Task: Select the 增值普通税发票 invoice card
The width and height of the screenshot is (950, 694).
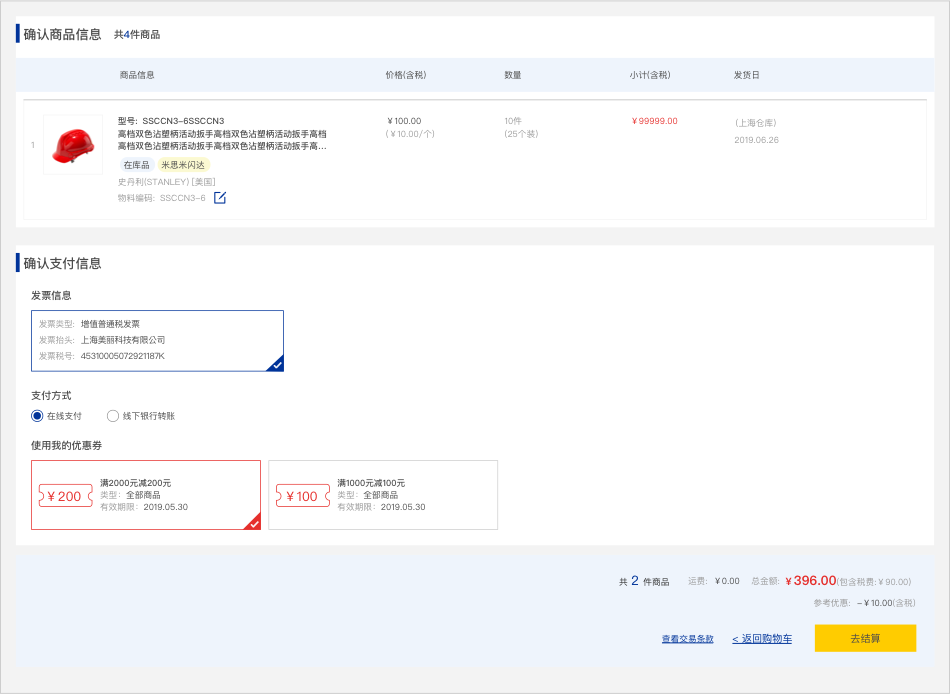Action: 157,340
